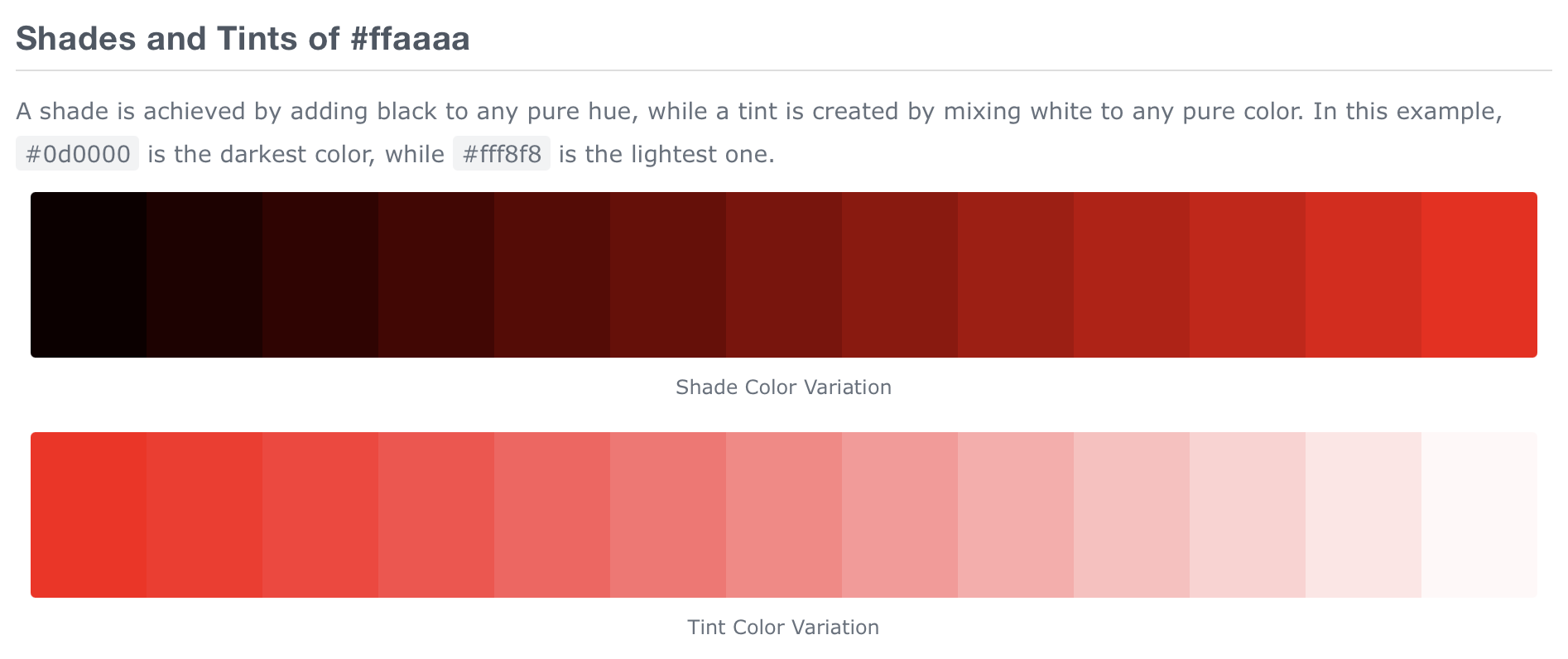Image resolution: width=1568 pixels, height=659 pixels.
Task: Click the Tint Color Variation caption
Action: [x=783, y=628]
